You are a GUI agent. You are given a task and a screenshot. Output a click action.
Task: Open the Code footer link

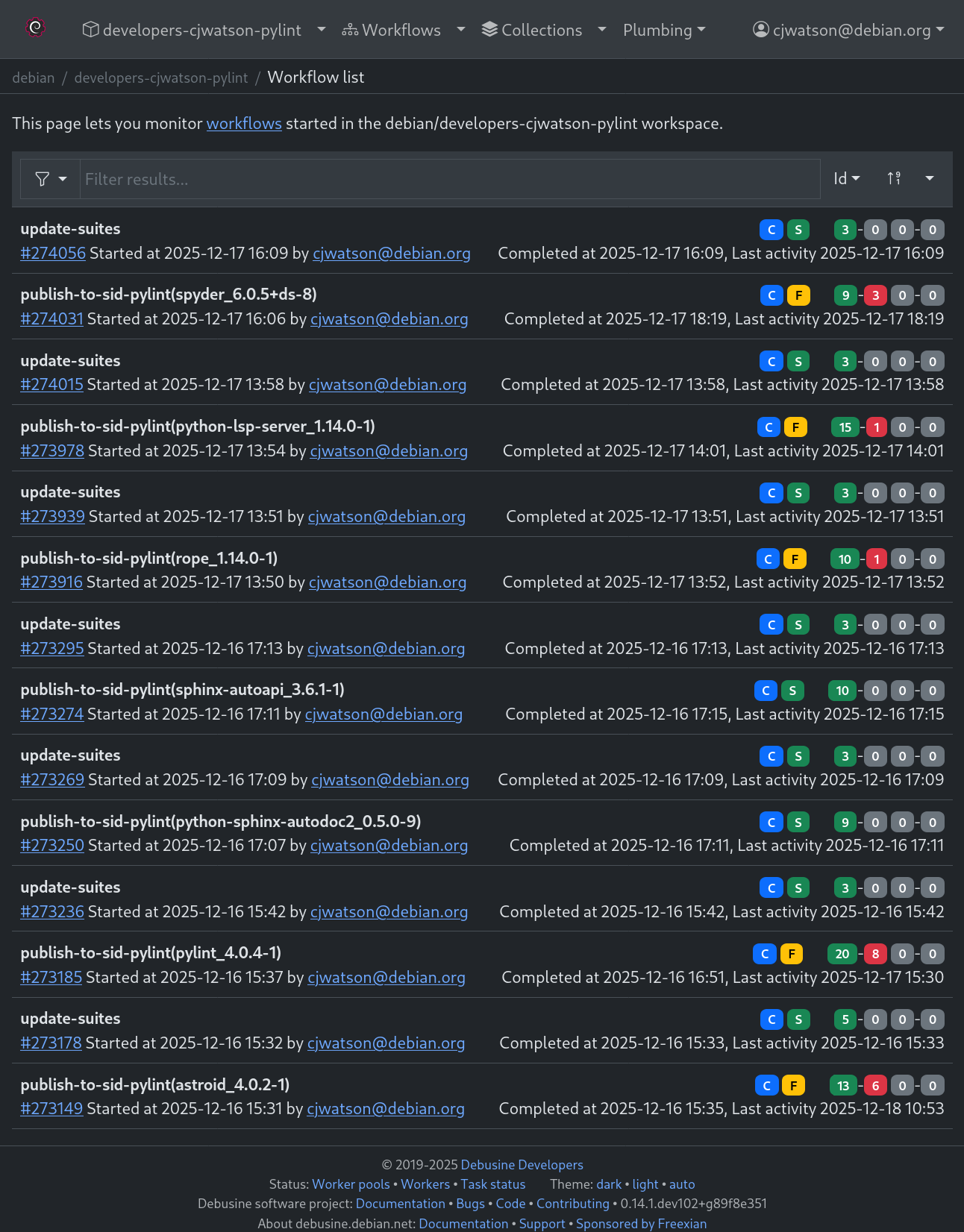tap(510, 1204)
